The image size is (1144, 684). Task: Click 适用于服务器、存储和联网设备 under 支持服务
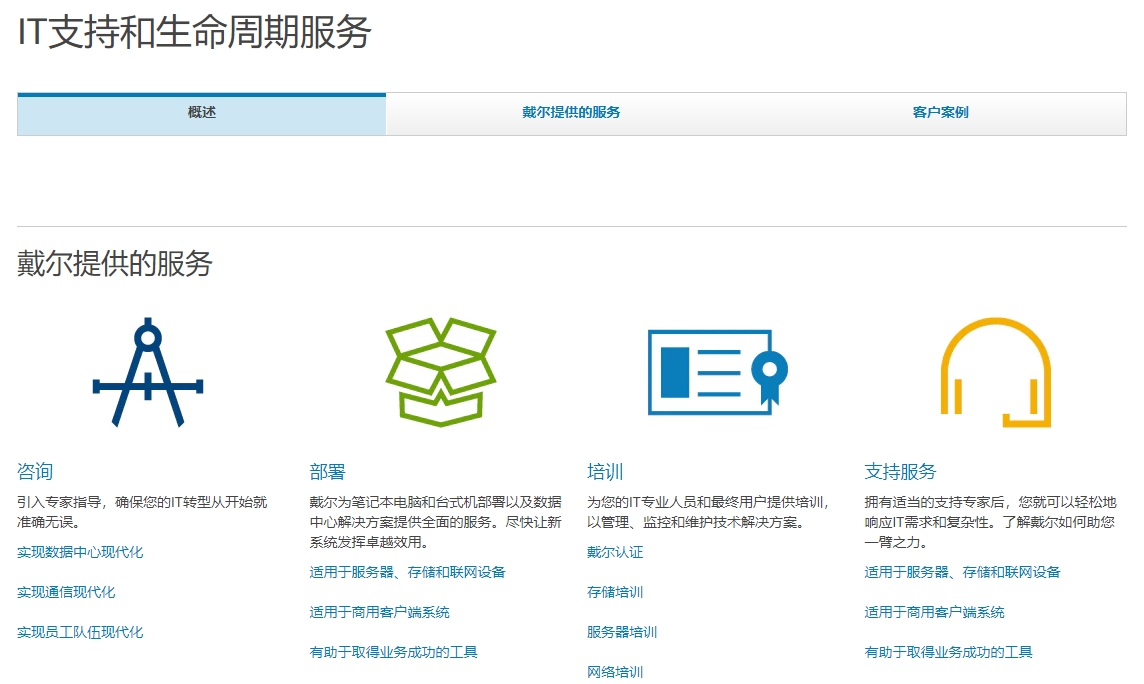[965, 572]
